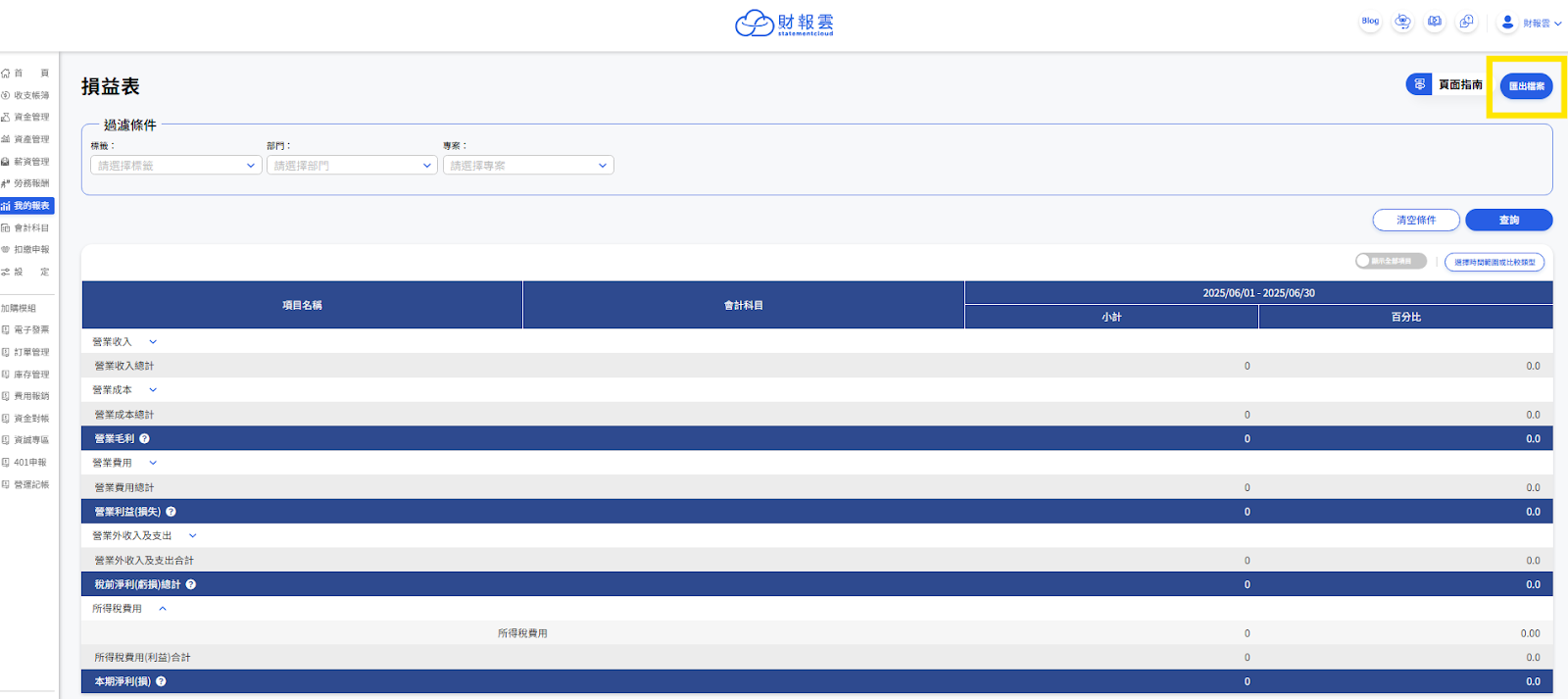Click the feedback chat icon in the header
The height and width of the screenshot is (699, 1568).
(1466, 22)
